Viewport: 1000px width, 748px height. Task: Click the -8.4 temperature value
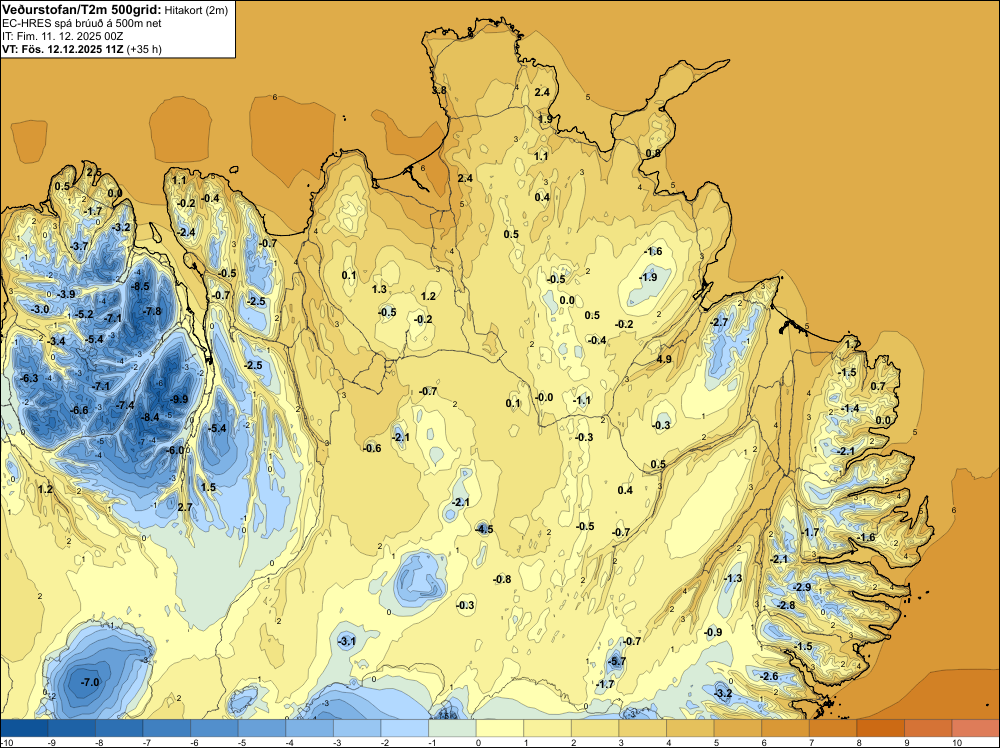[149, 417]
